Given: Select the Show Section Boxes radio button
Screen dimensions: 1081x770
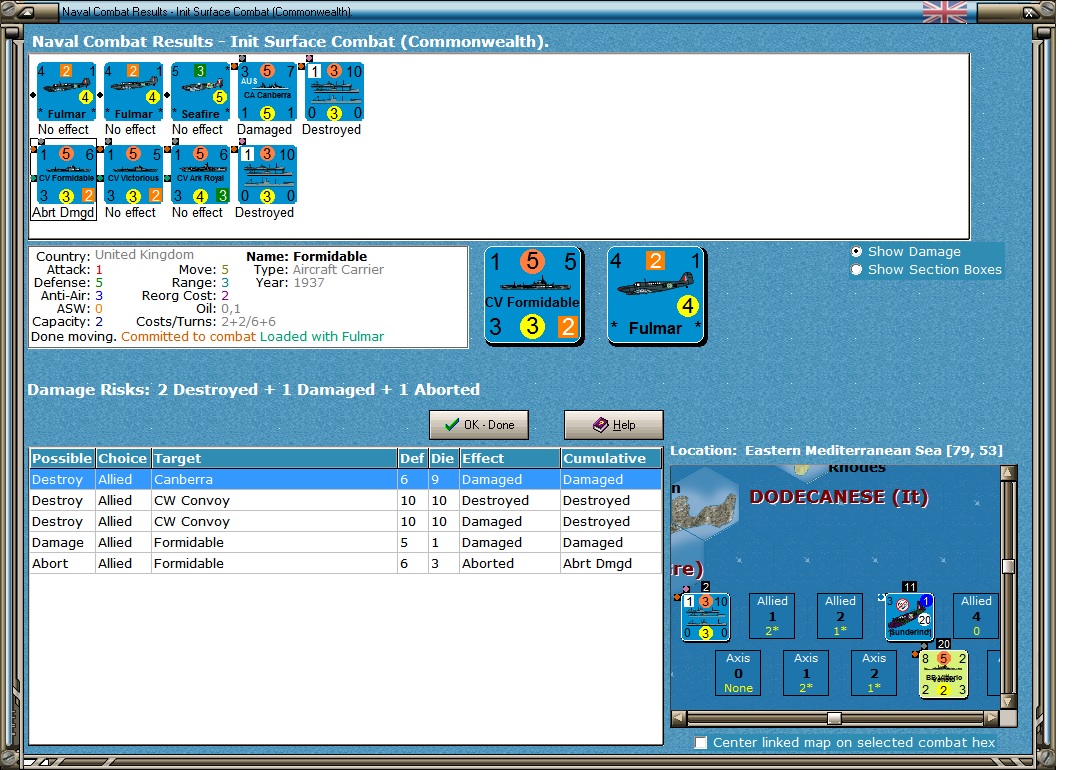Looking at the screenshot, I should click(856, 270).
